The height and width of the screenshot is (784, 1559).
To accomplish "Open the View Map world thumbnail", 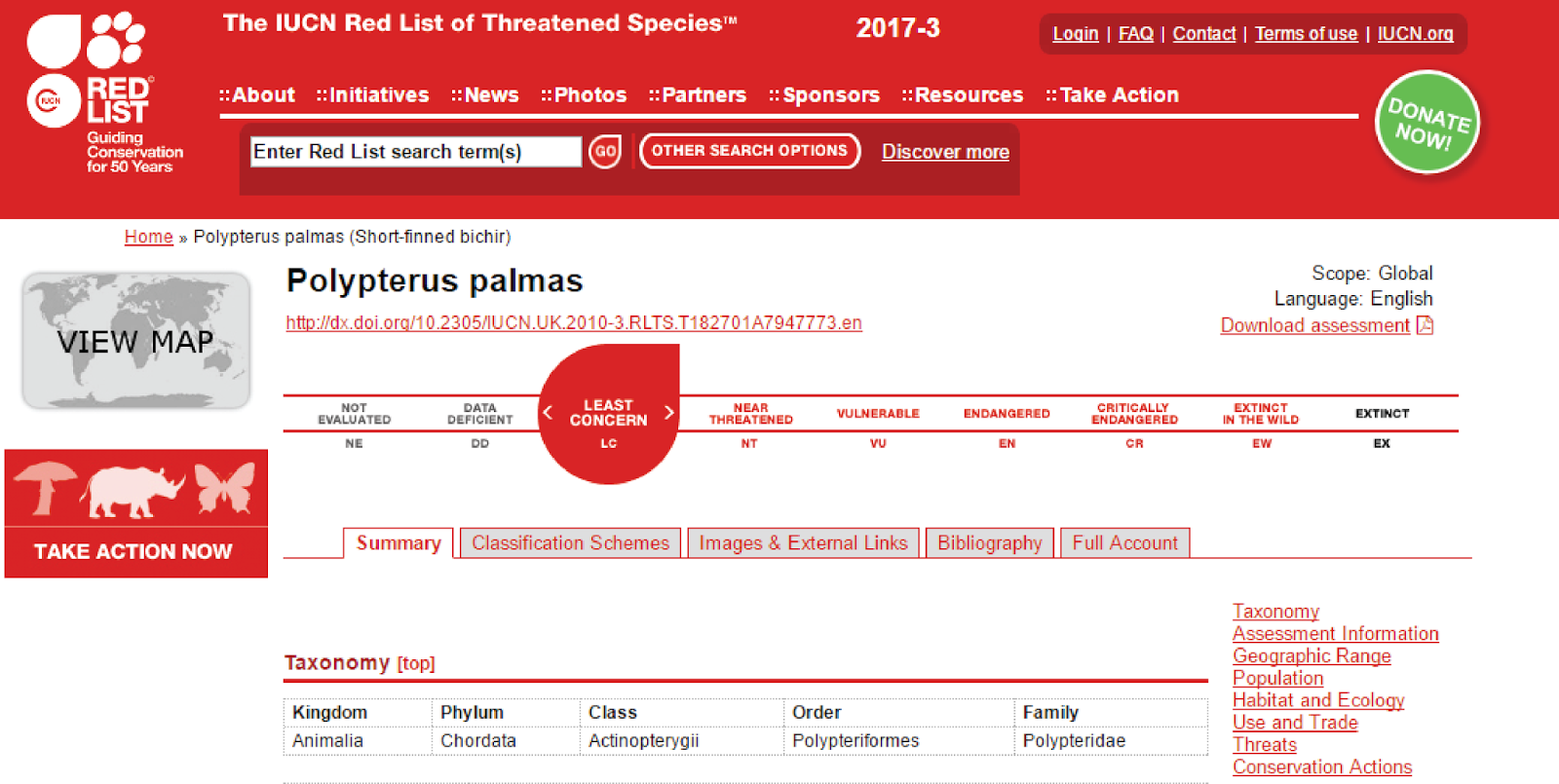I will pos(136,340).
